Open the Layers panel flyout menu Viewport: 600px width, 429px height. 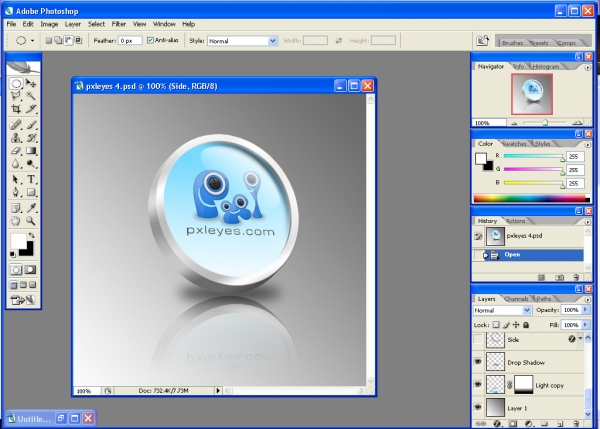588,300
